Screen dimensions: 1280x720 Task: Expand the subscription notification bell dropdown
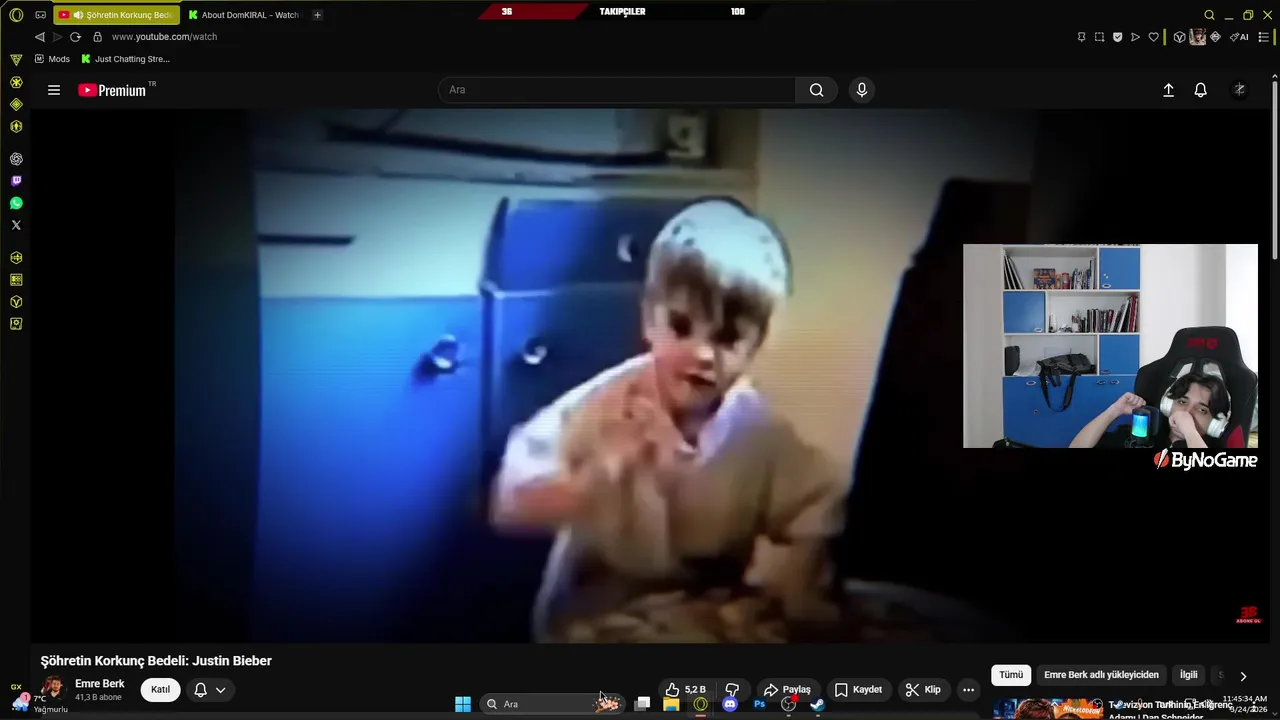[210, 689]
